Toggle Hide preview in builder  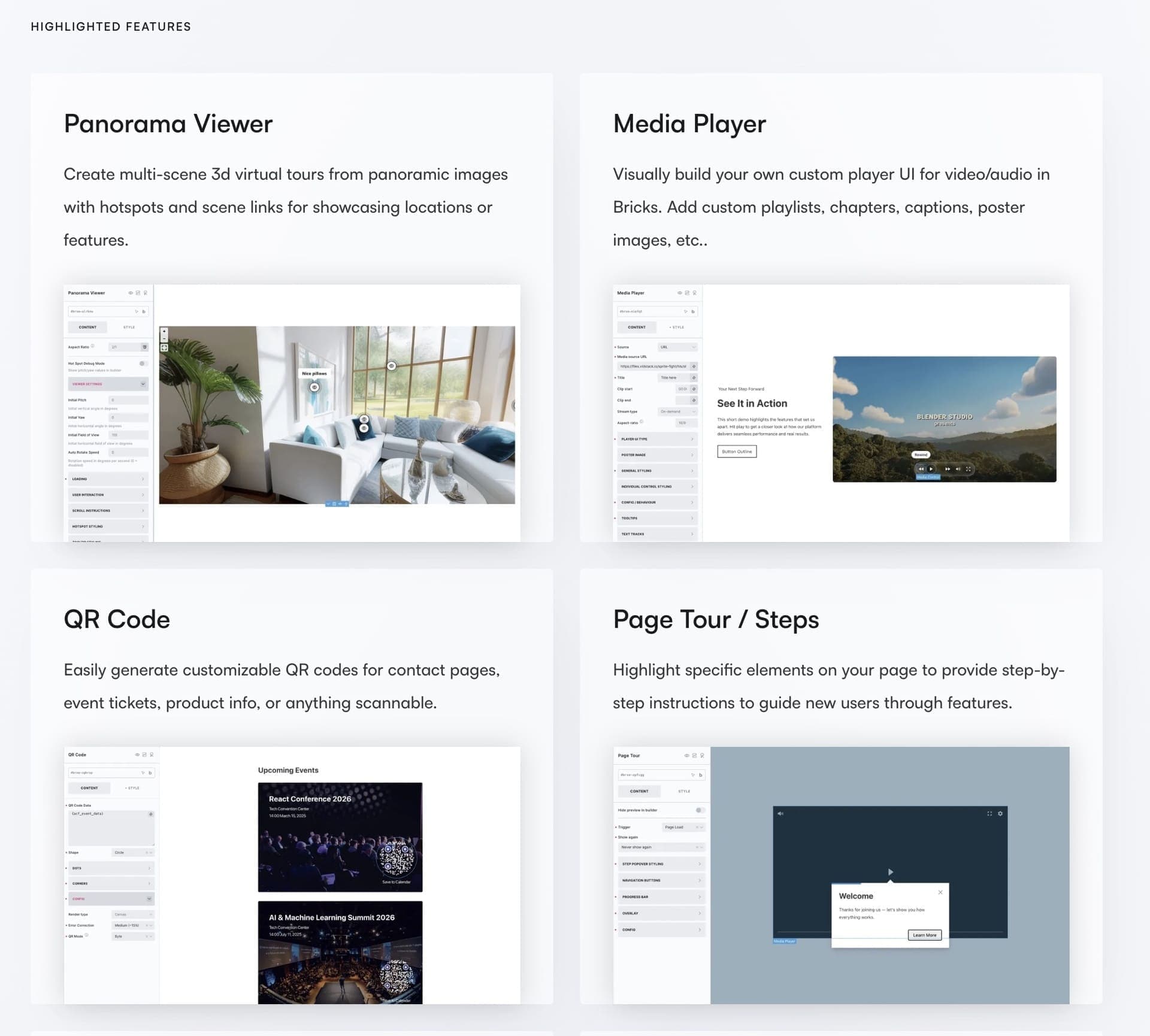[x=700, y=810]
